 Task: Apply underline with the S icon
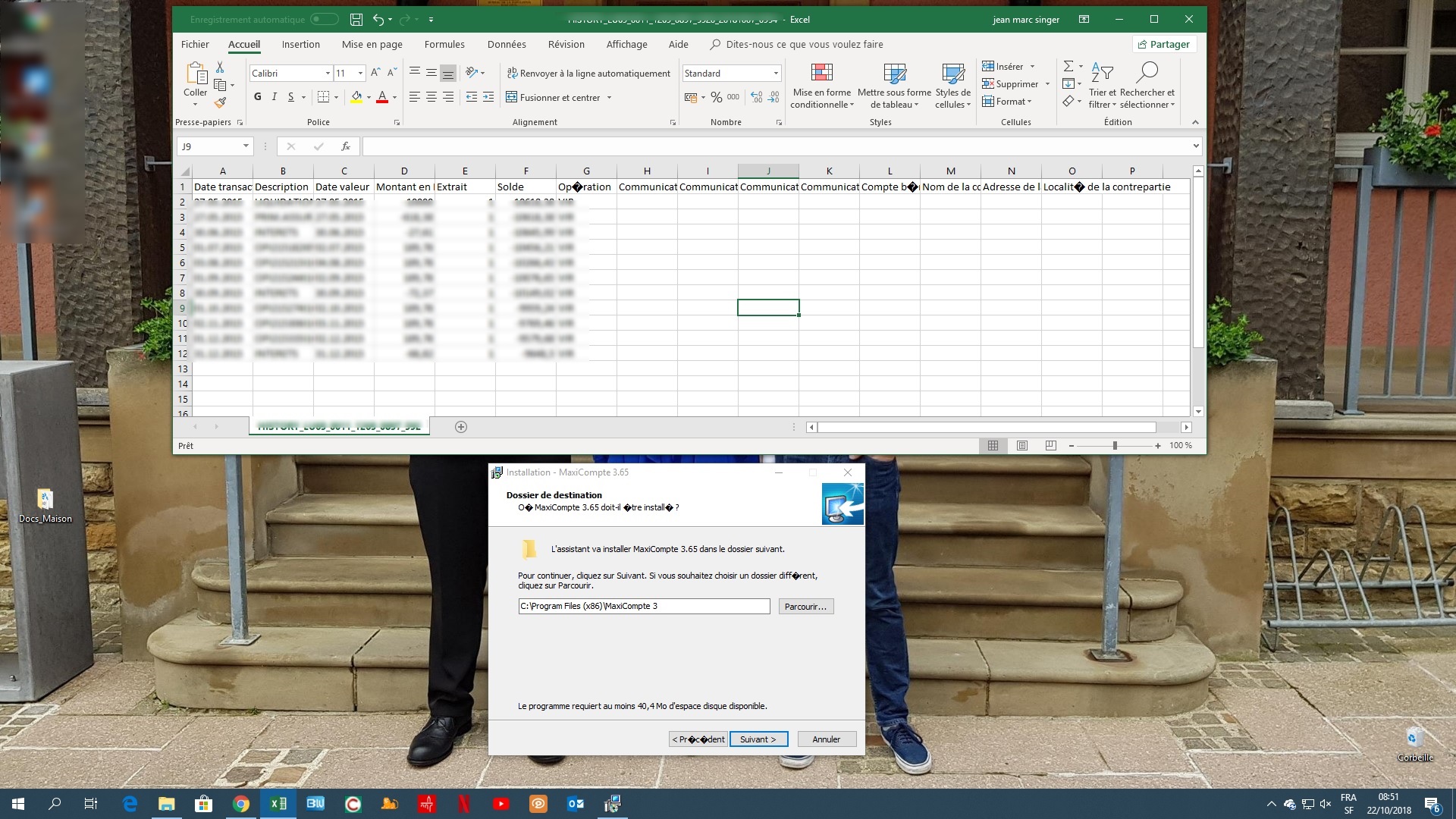tap(290, 97)
